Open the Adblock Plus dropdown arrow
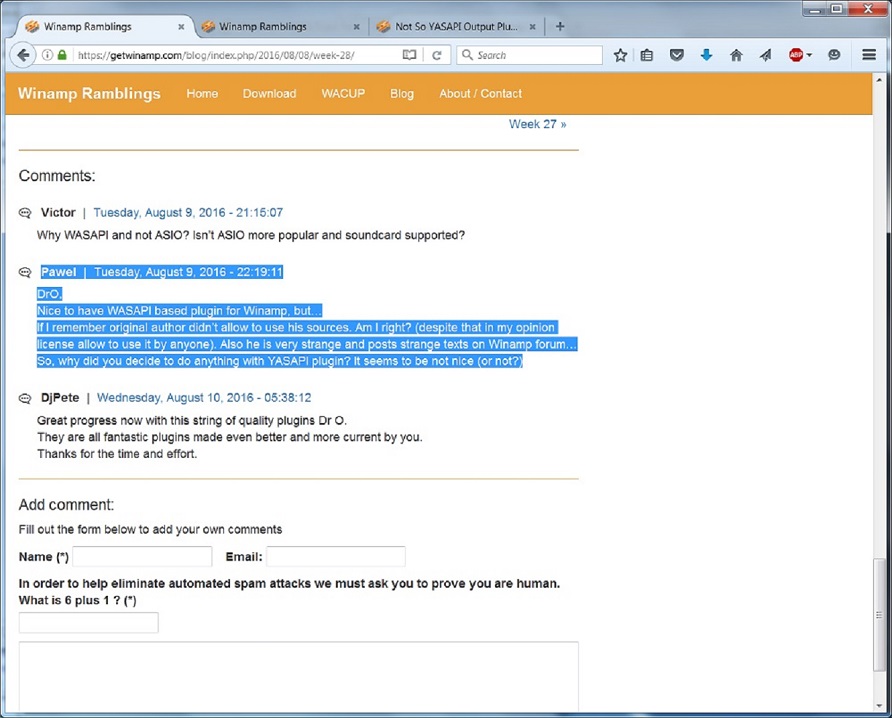This screenshot has height=718, width=892. click(x=809, y=56)
